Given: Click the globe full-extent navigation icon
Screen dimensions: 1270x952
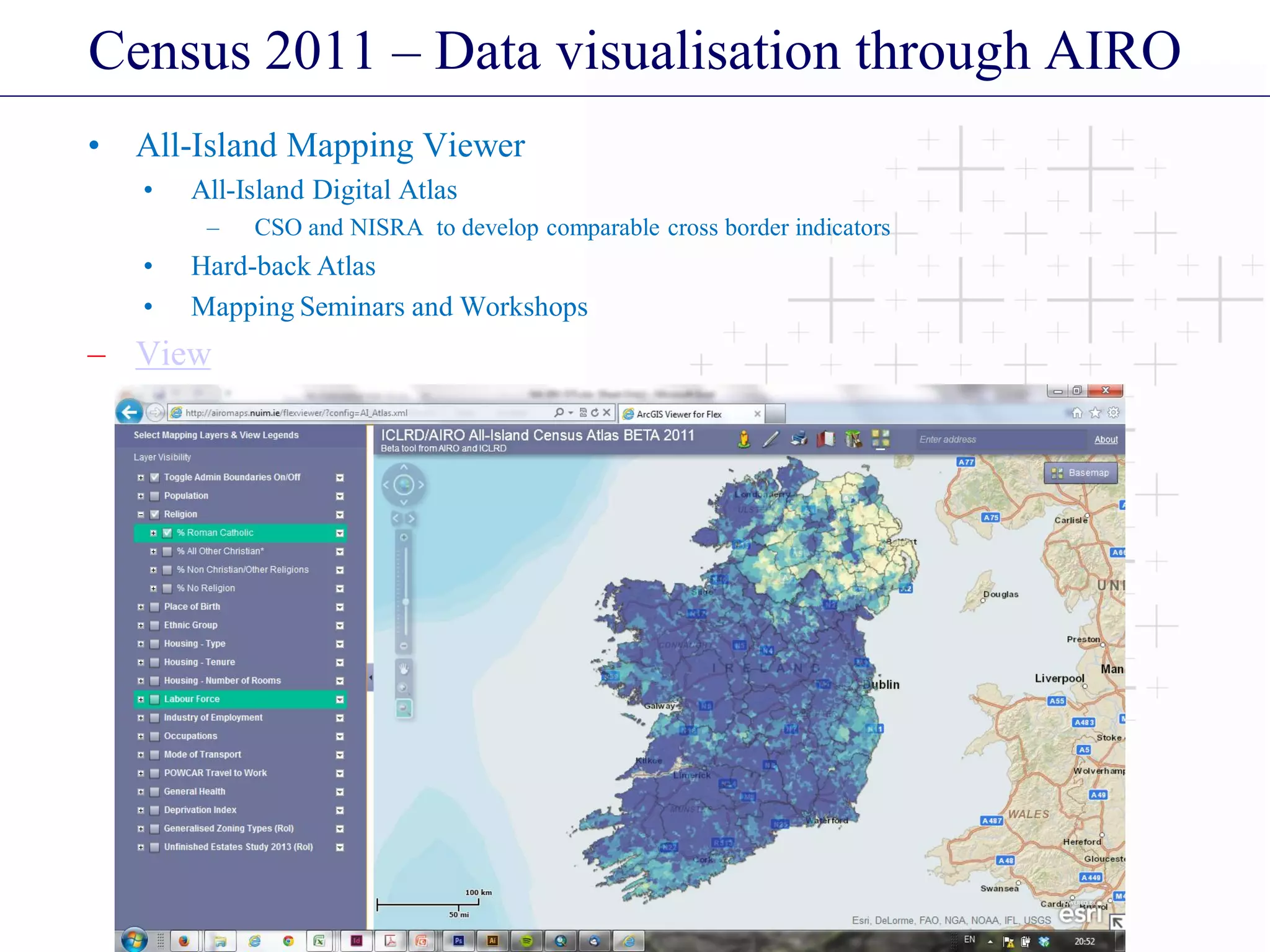Looking at the screenshot, I should click(x=404, y=485).
